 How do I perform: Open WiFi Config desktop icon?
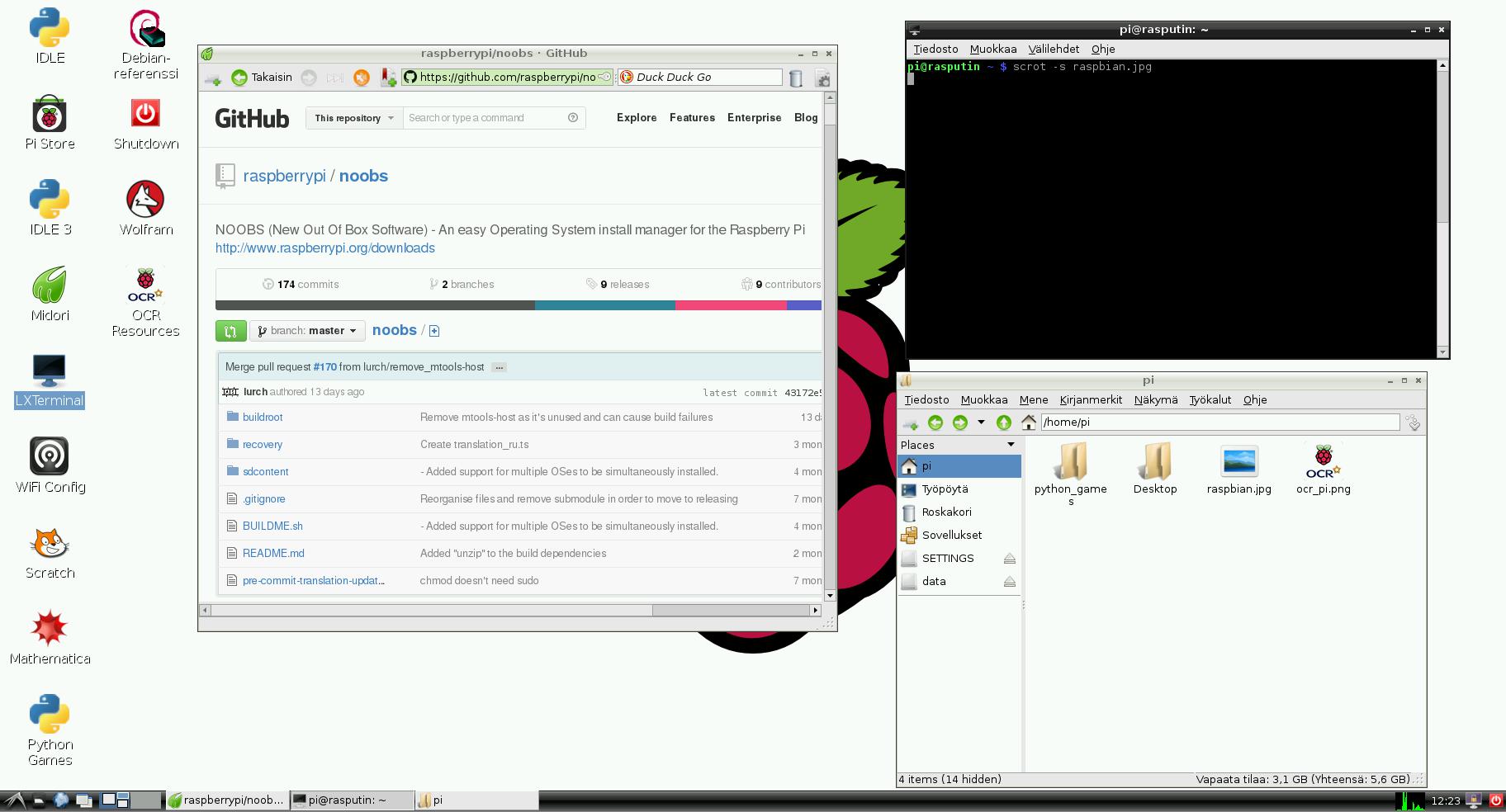(50, 466)
